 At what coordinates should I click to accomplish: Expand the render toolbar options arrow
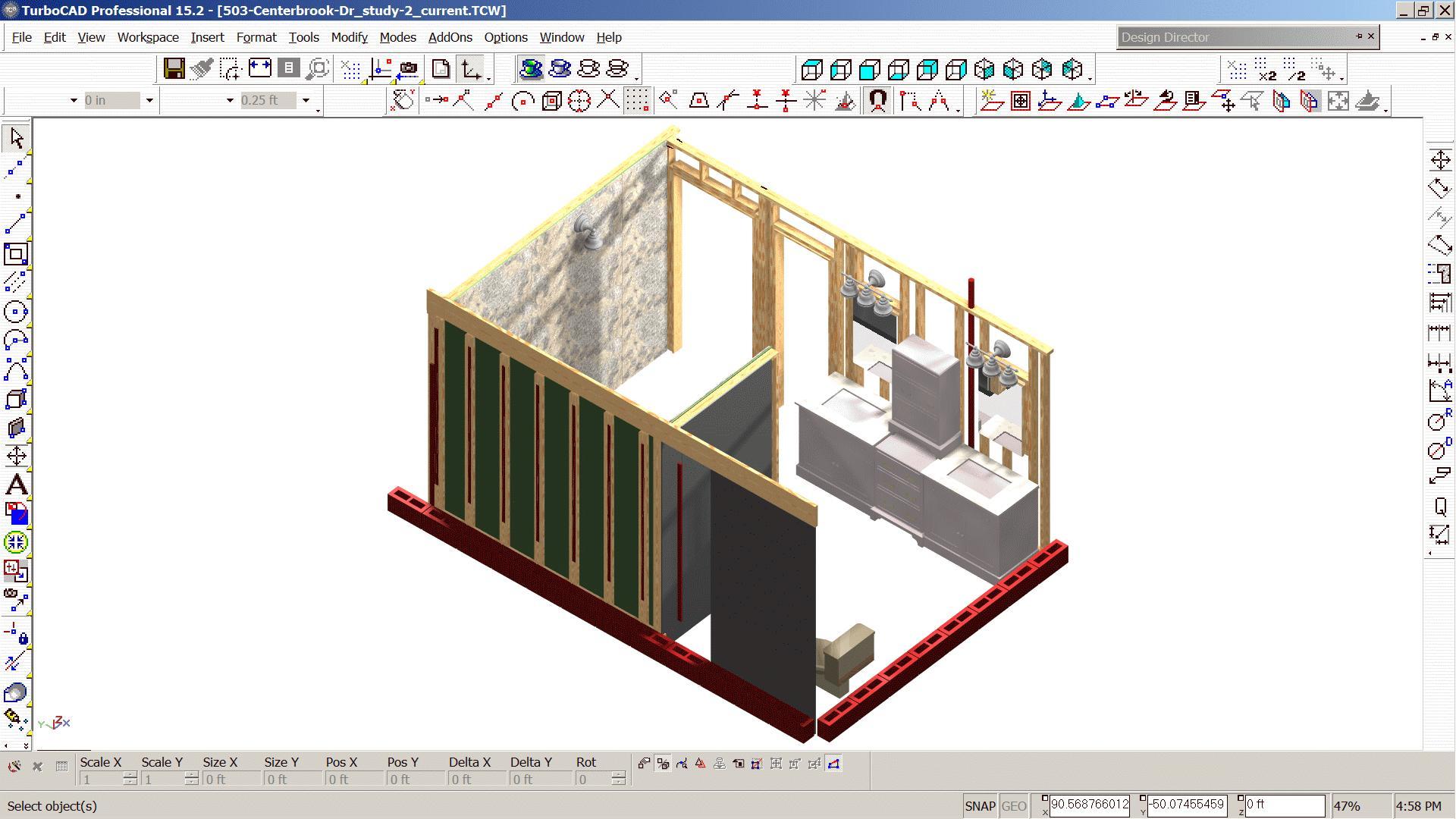[x=637, y=78]
